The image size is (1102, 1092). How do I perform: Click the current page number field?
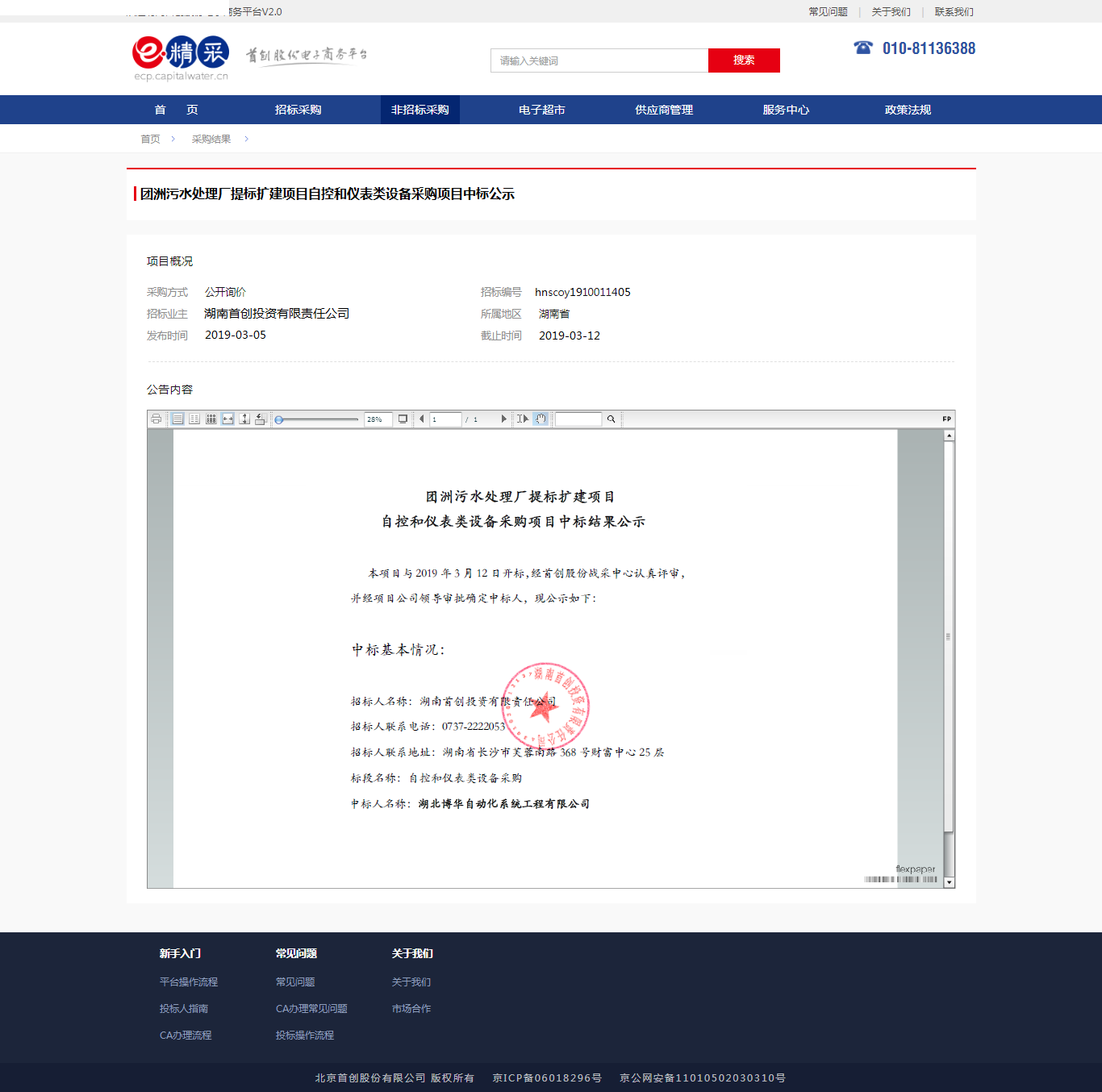click(445, 419)
